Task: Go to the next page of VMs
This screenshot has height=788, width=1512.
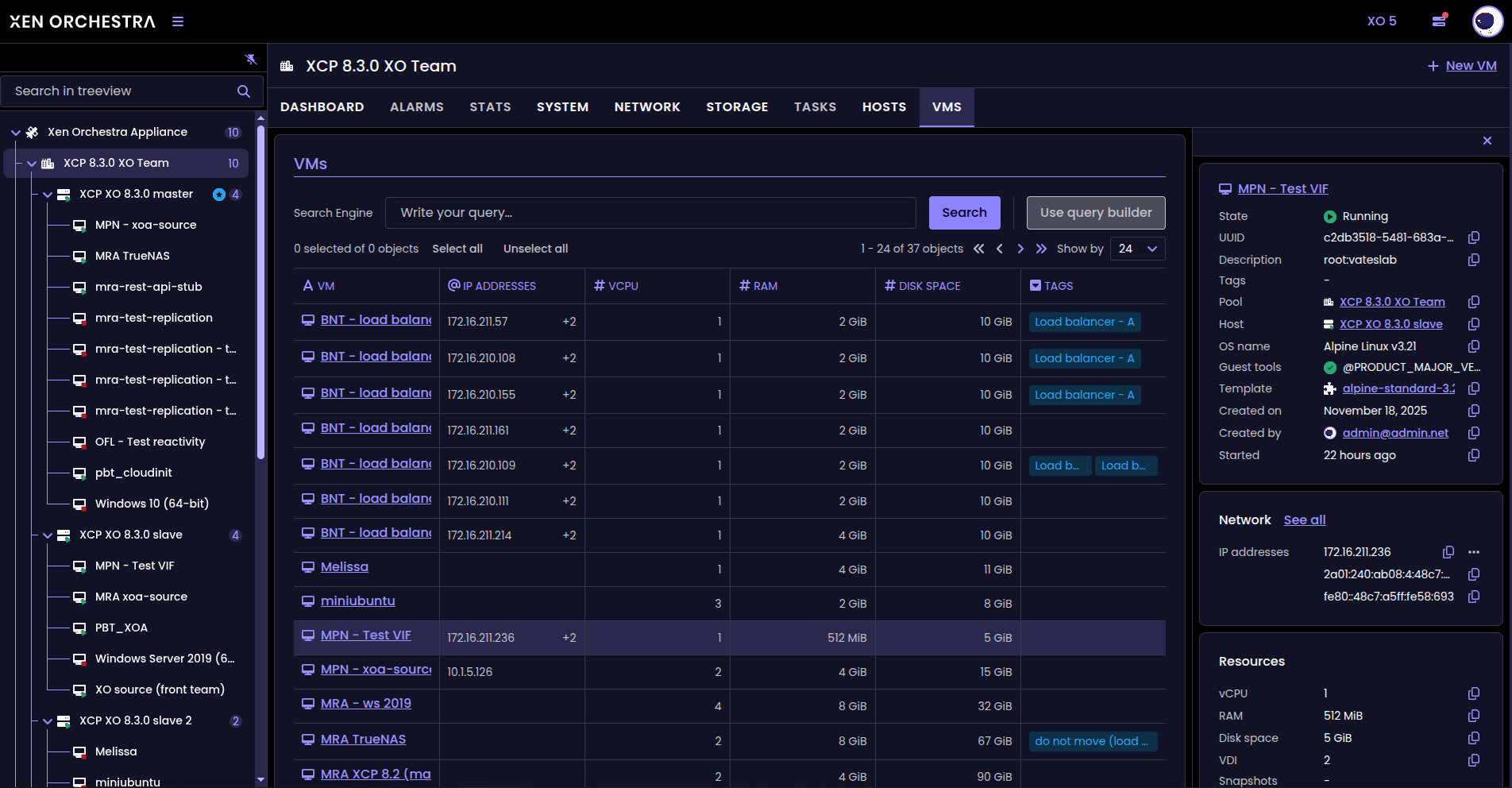Action: click(1020, 249)
